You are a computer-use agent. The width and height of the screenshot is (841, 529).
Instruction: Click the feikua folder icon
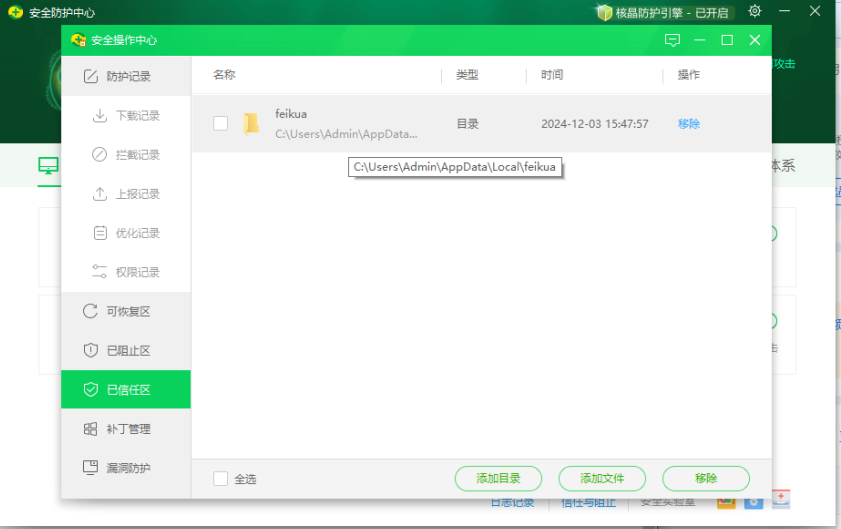(251, 124)
